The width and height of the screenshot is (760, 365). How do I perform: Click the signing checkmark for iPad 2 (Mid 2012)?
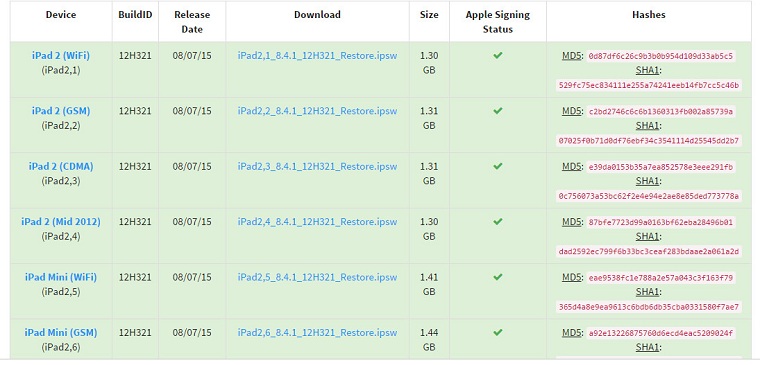point(497,222)
